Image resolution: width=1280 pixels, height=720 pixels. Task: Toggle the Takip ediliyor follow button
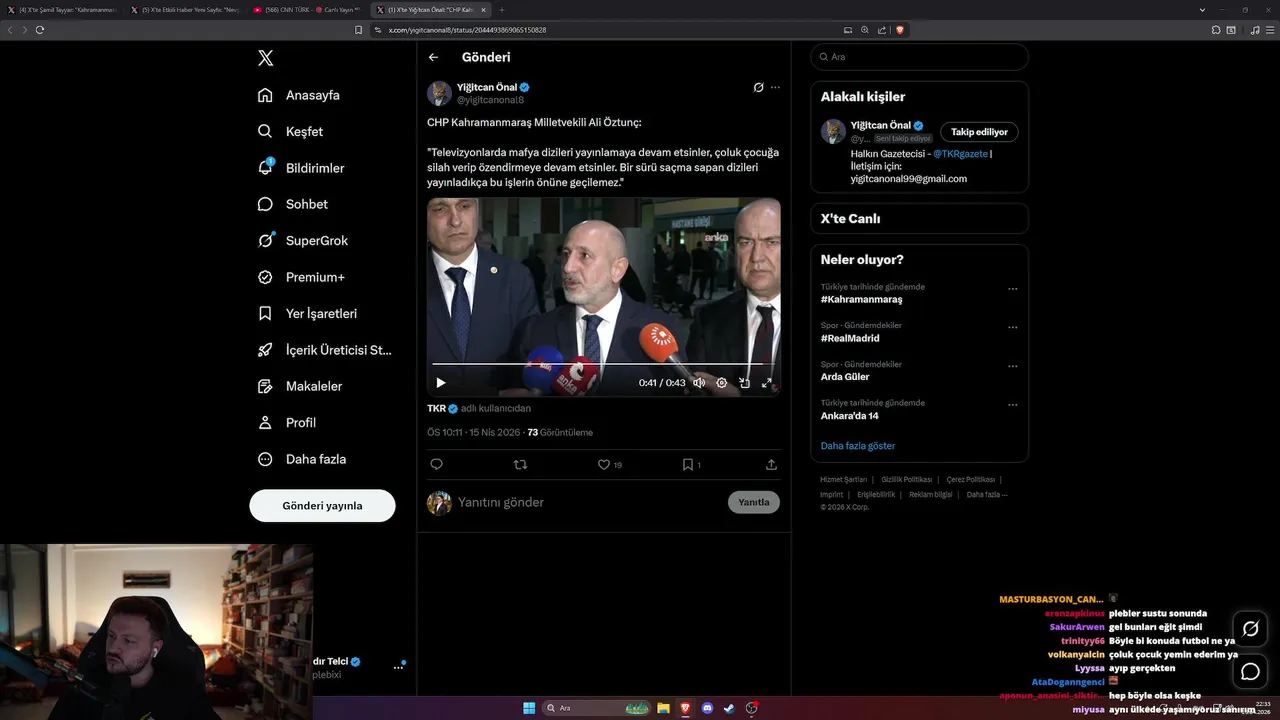pos(979,132)
